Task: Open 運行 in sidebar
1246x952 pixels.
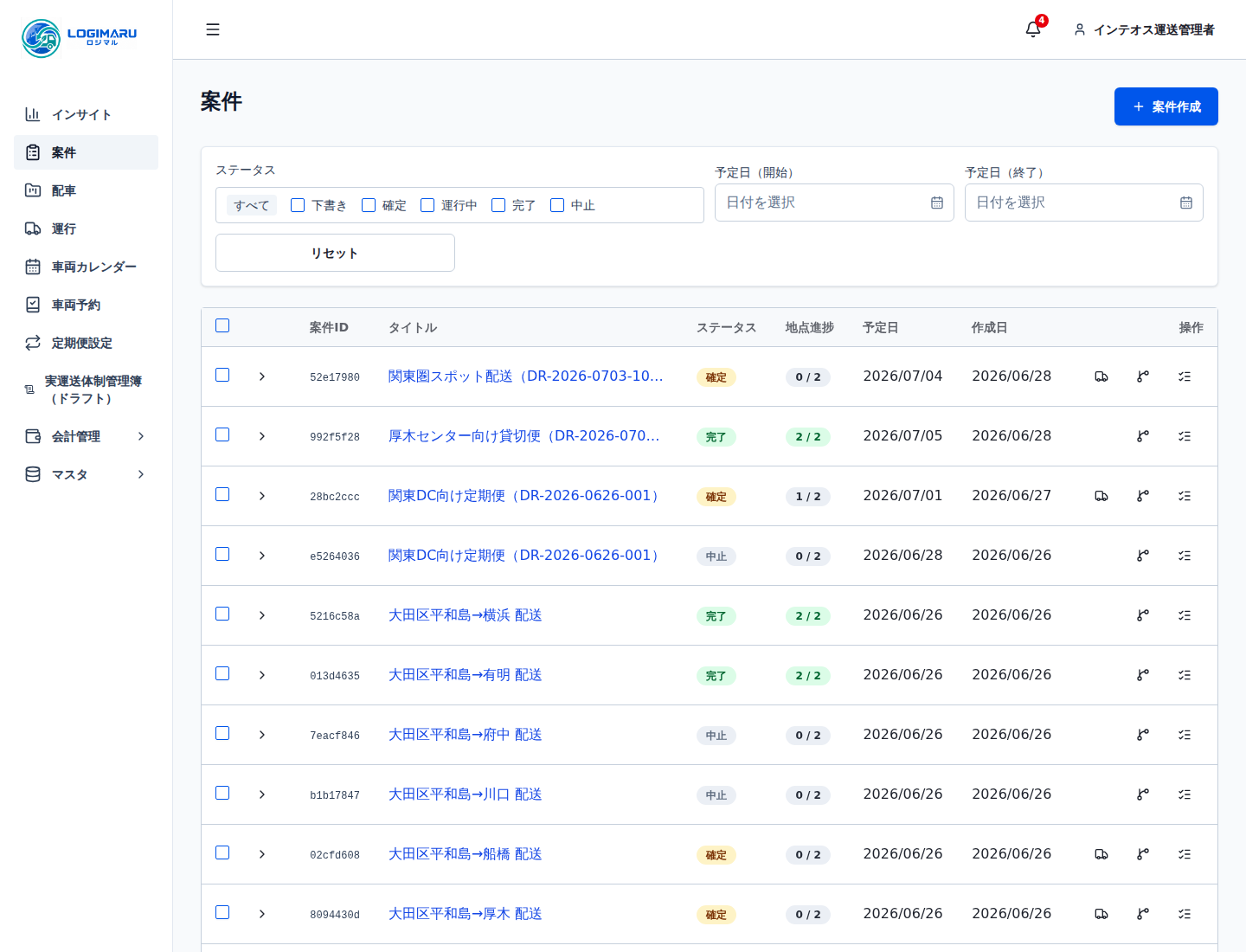Action: click(86, 228)
